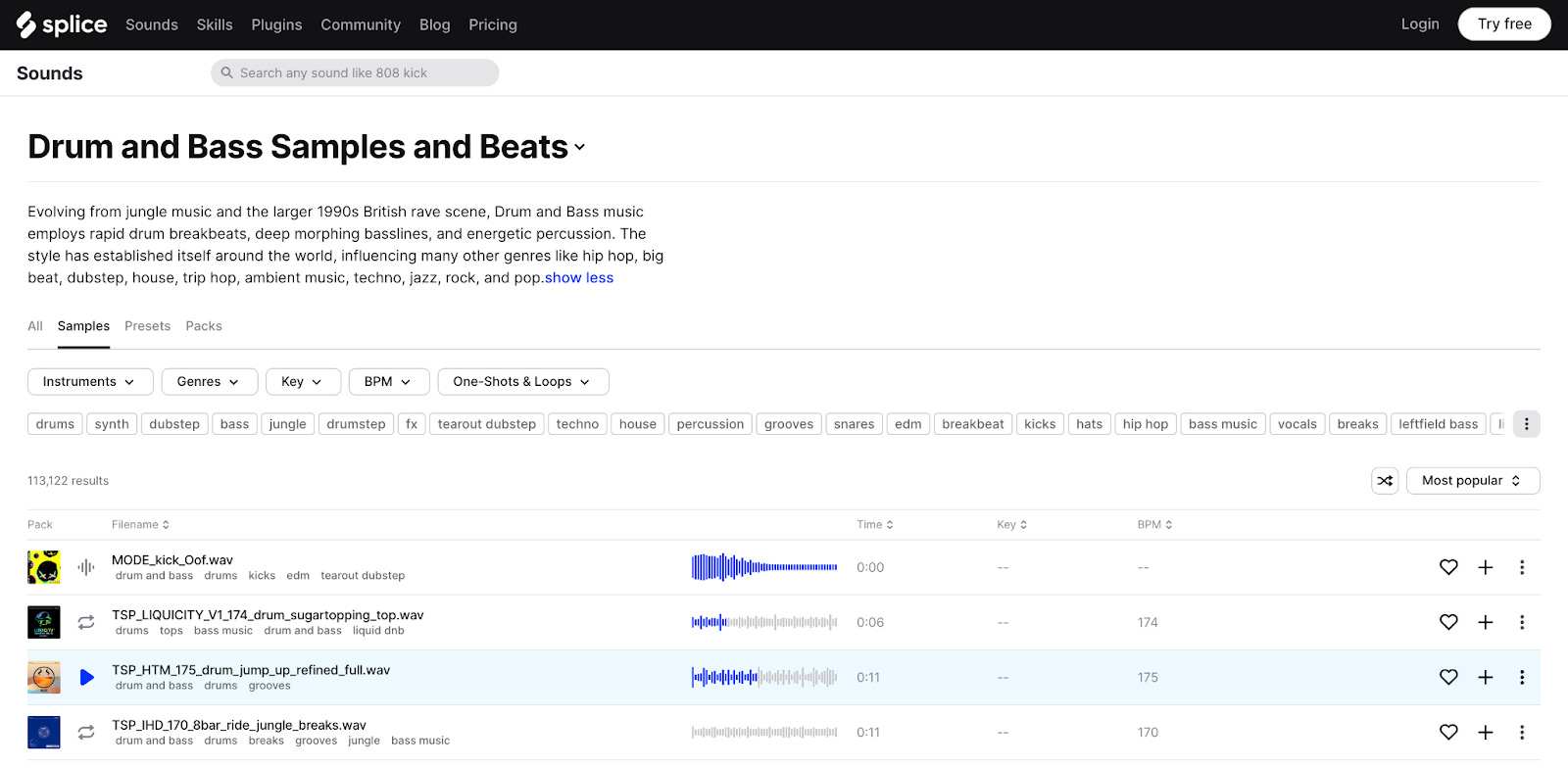Switch to the Packs tab
Screen dimensions: 1568x768
[x=204, y=326]
